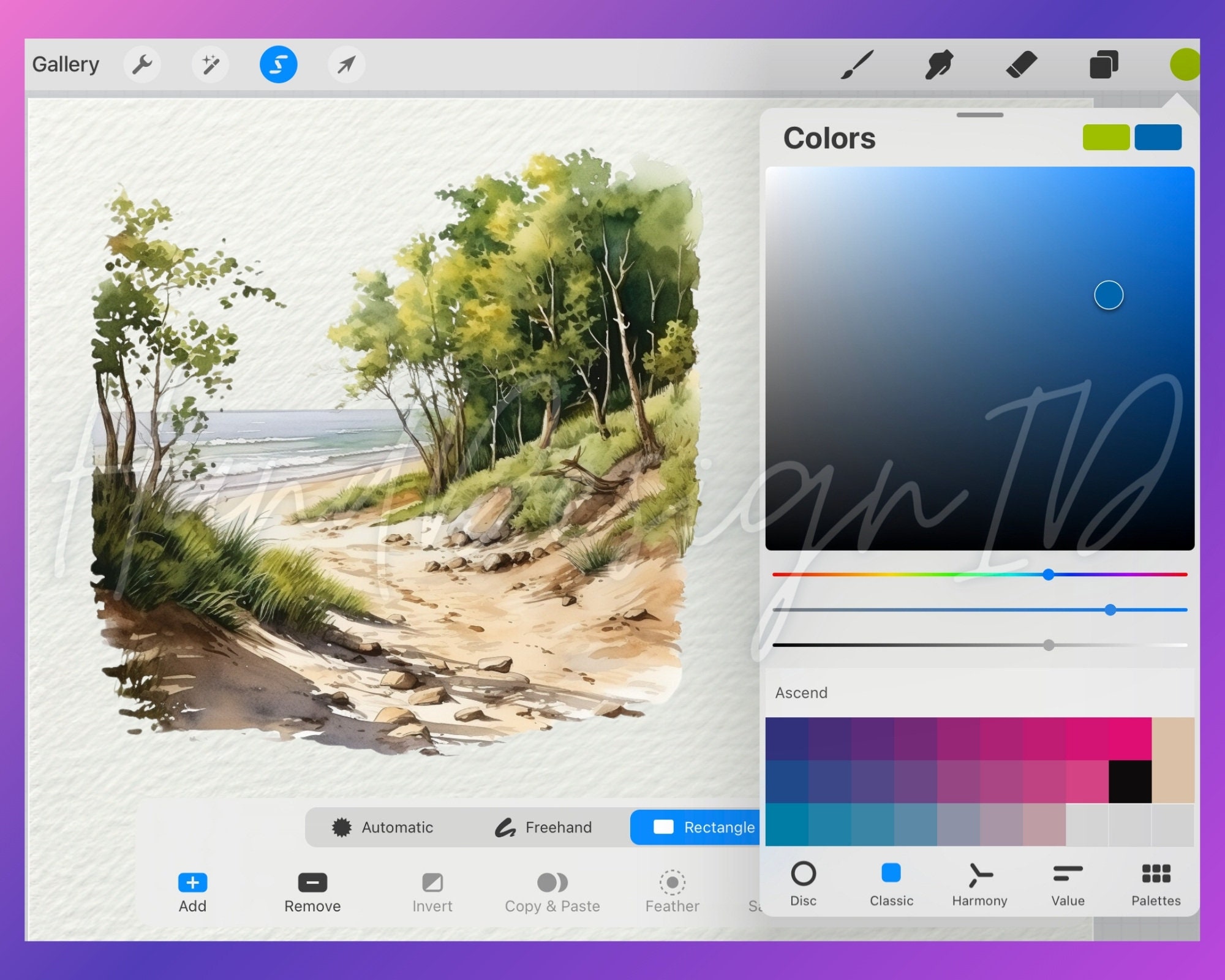Open the Actions wrench menu

pyautogui.click(x=143, y=64)
